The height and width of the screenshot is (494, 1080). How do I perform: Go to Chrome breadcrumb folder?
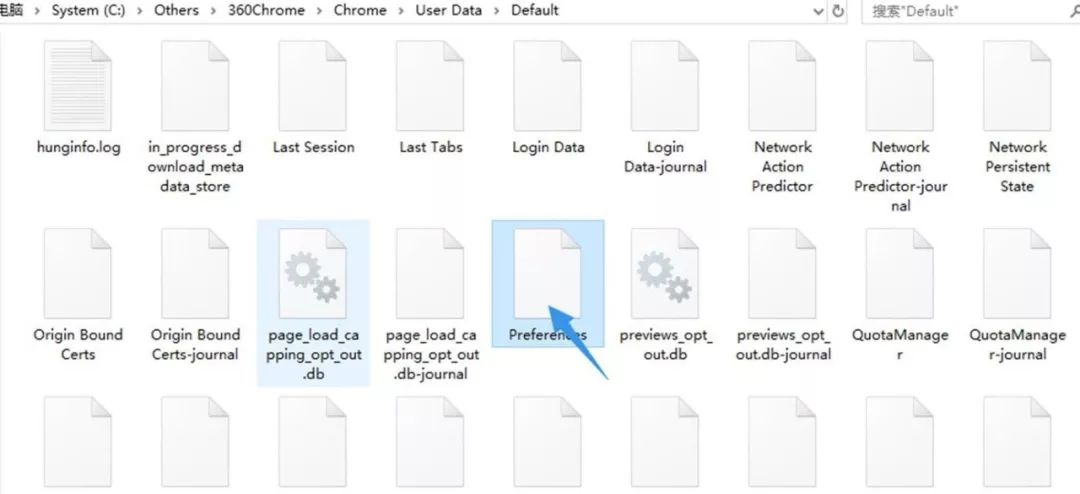pos(360,10)
